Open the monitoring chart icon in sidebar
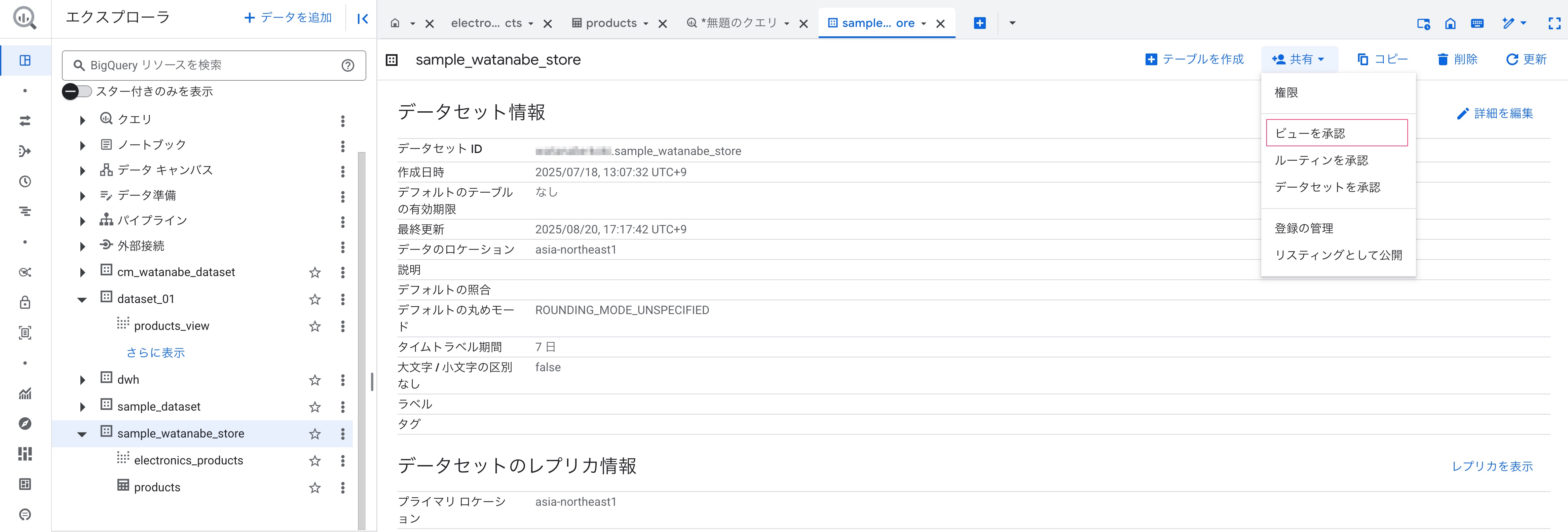This screenshot has height=532, width=1568. (25, 393)
